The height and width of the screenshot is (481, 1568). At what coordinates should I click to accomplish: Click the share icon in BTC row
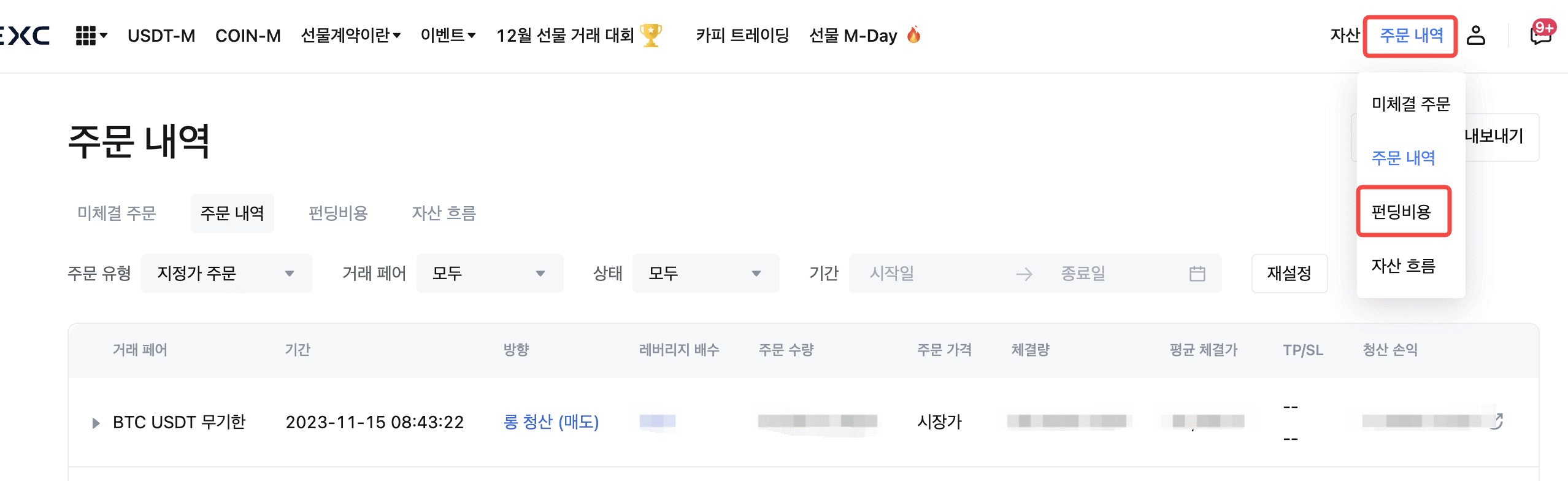click(x=1496, y=421)
